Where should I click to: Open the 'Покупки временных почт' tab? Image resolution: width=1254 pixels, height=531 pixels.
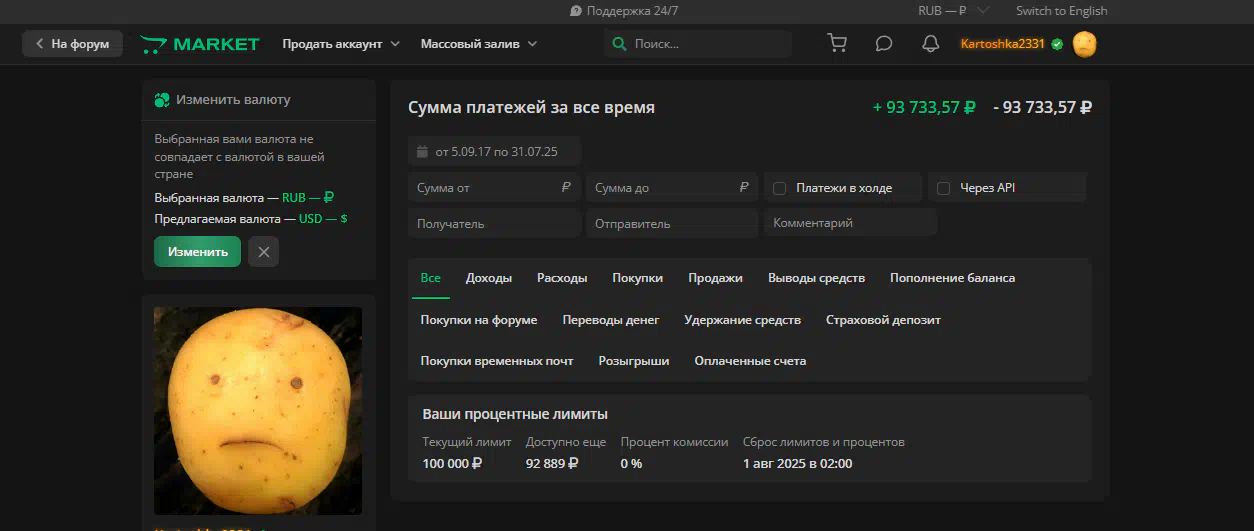[x=497, y=361]
